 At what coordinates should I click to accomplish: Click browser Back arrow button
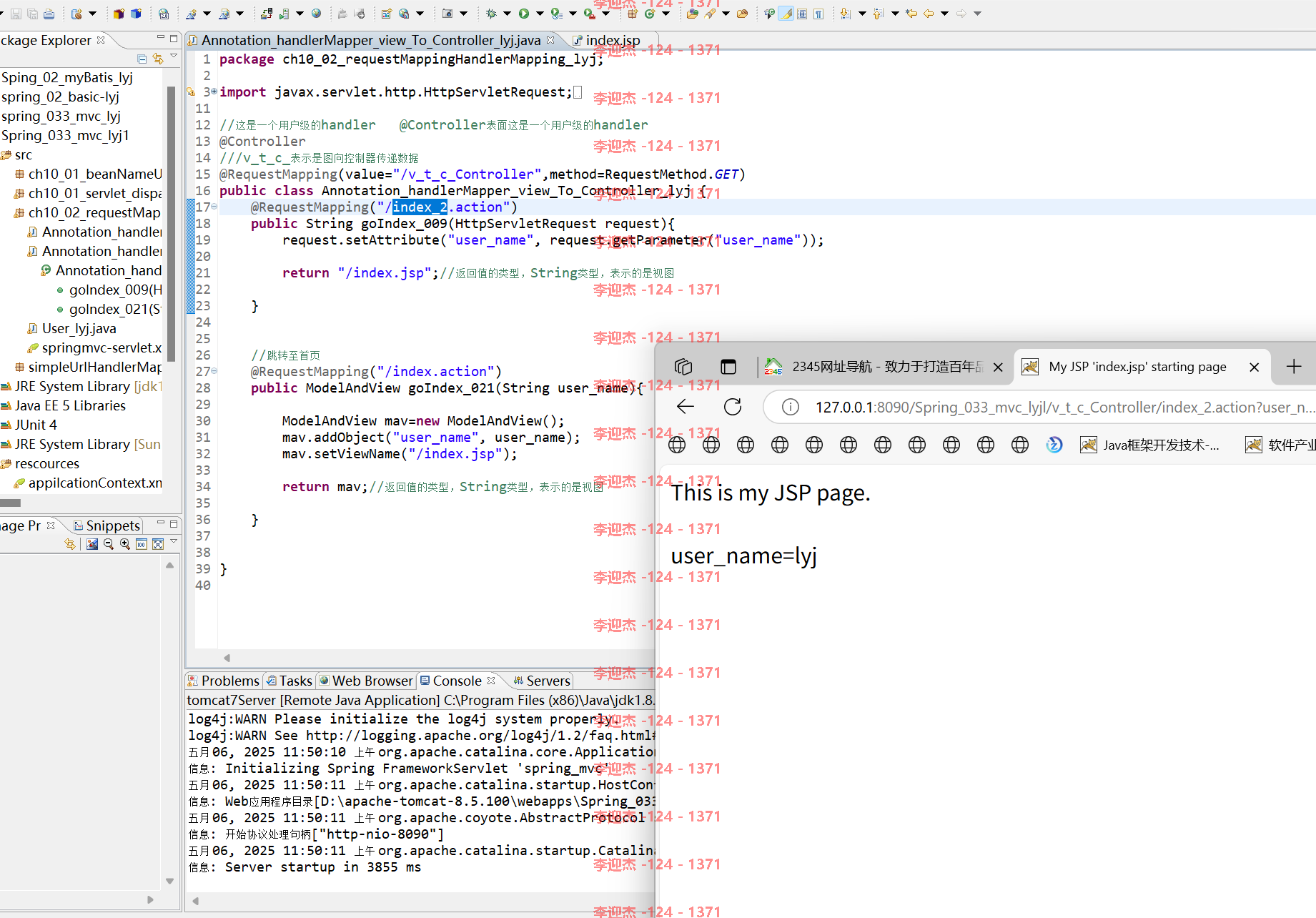pos(685,407)
